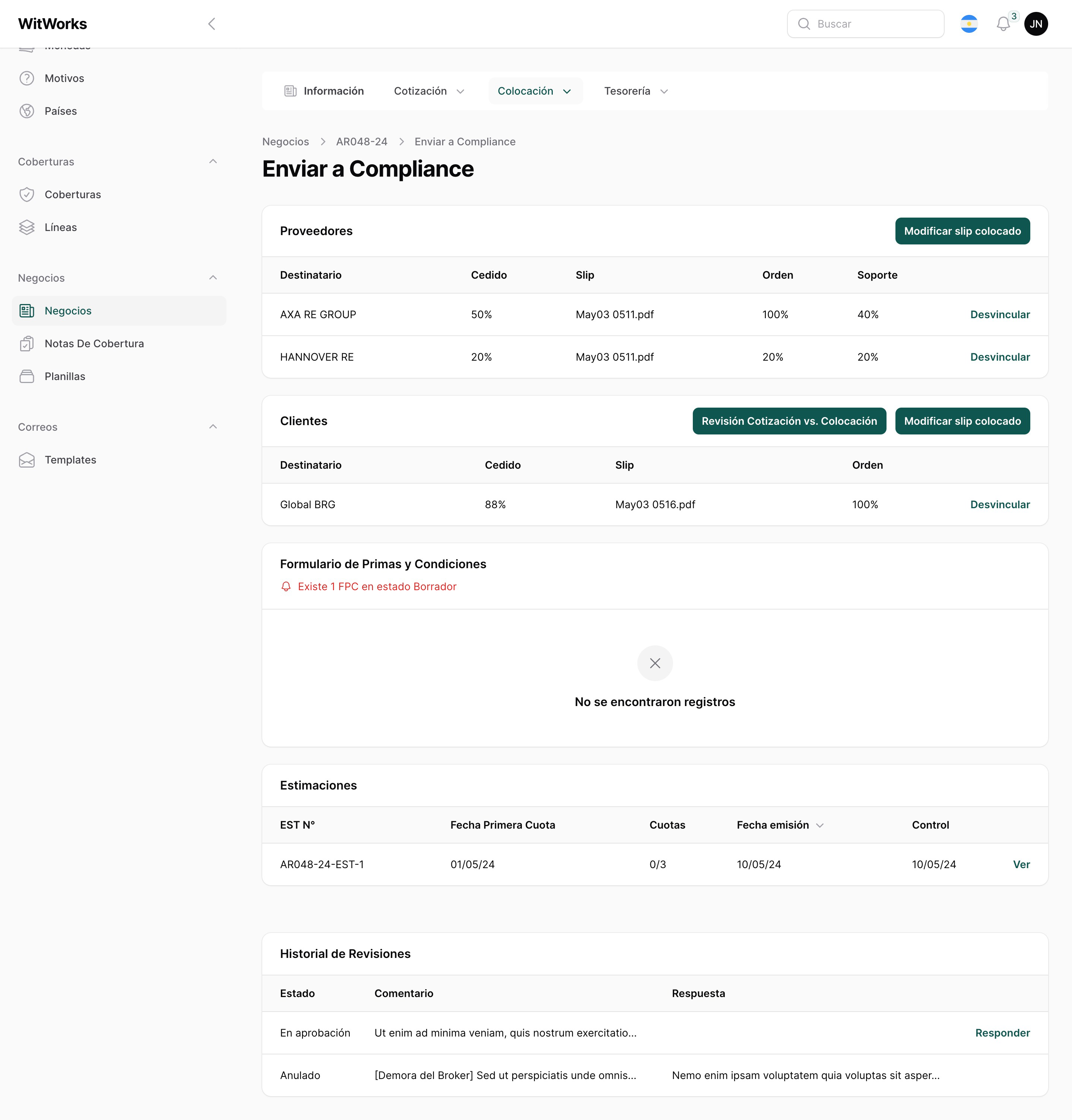Click the 0/3 cuotas value
Viewport: 1072px width, 1120px height.
pos(657,864)
